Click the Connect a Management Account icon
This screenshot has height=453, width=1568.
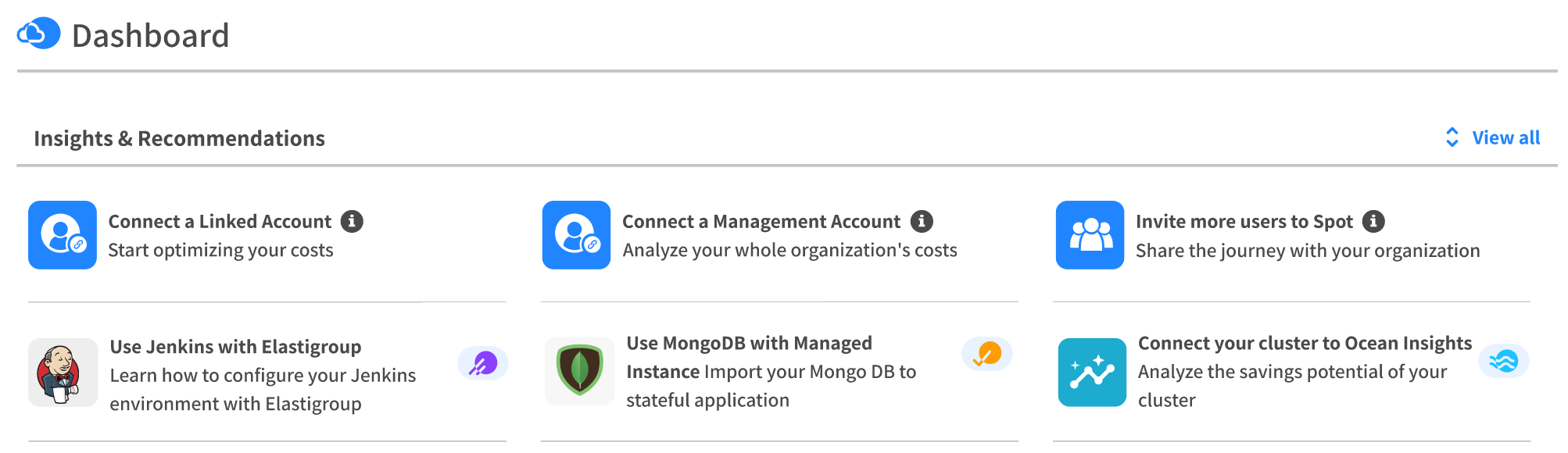point(576,235)
